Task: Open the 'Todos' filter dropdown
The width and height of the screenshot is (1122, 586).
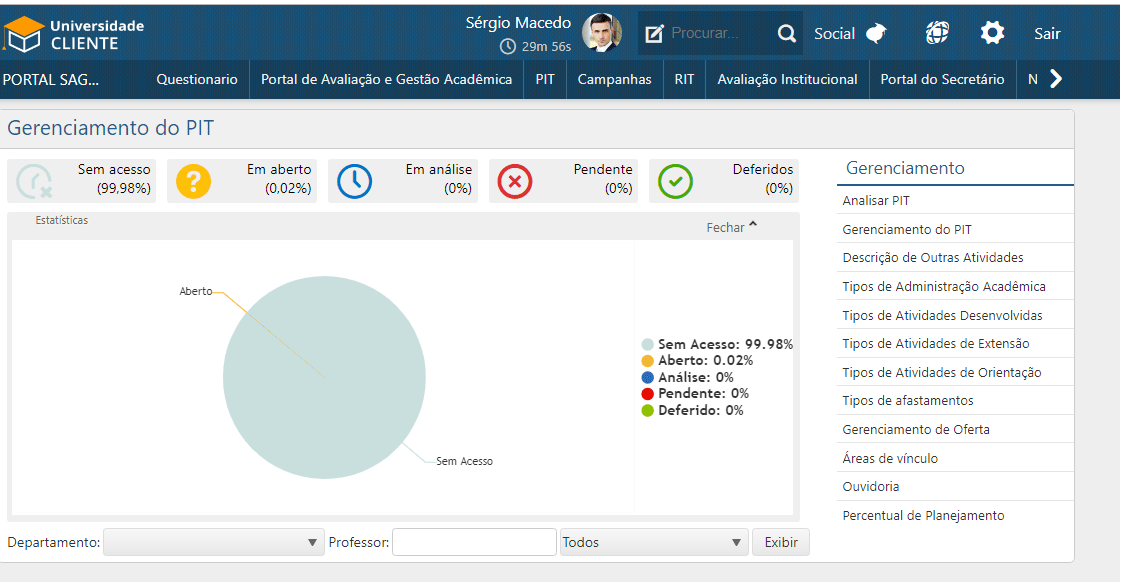Action: tap(654, 542)
